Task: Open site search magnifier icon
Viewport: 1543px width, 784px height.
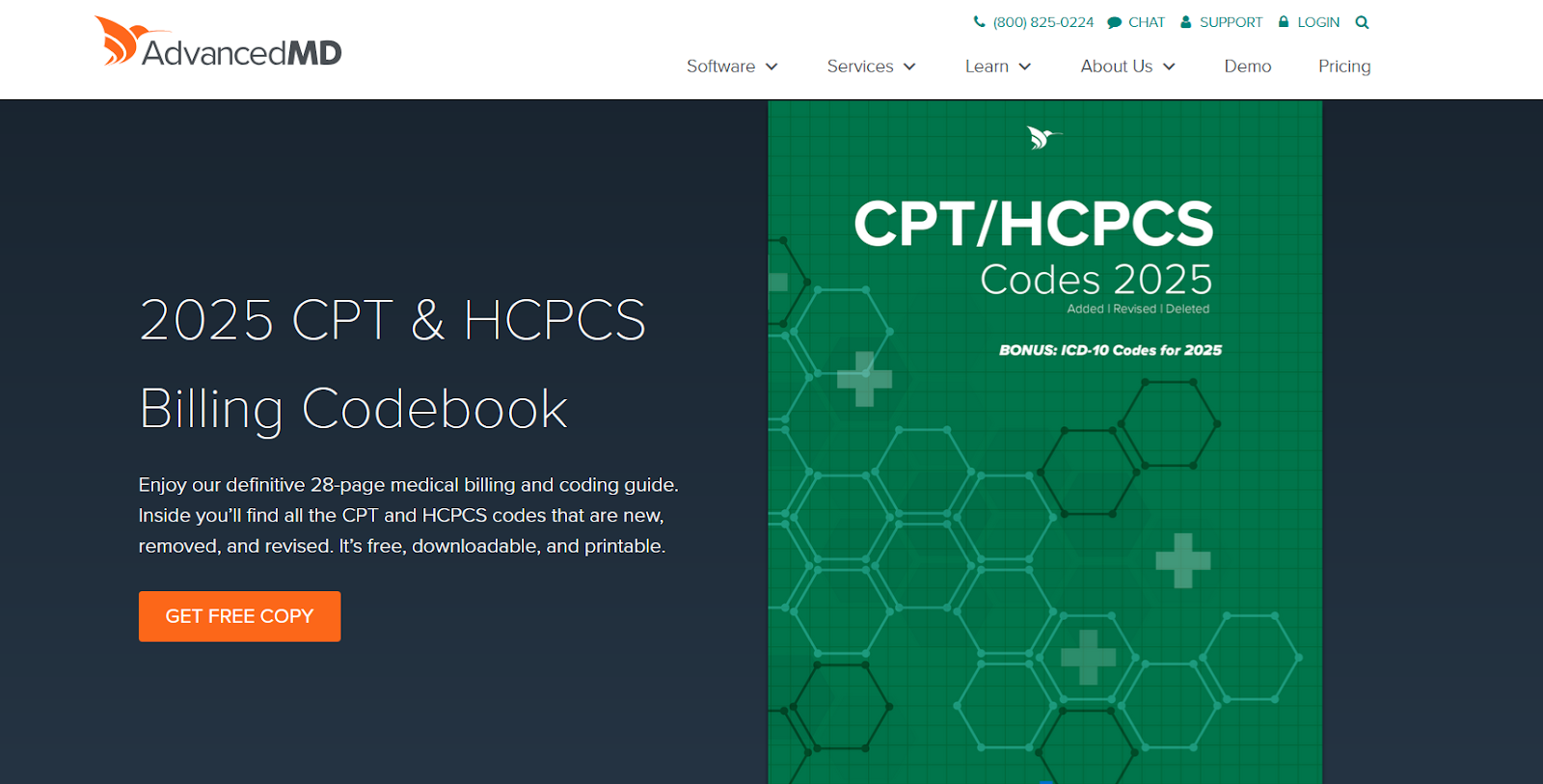Action: tap(1362, 22)
